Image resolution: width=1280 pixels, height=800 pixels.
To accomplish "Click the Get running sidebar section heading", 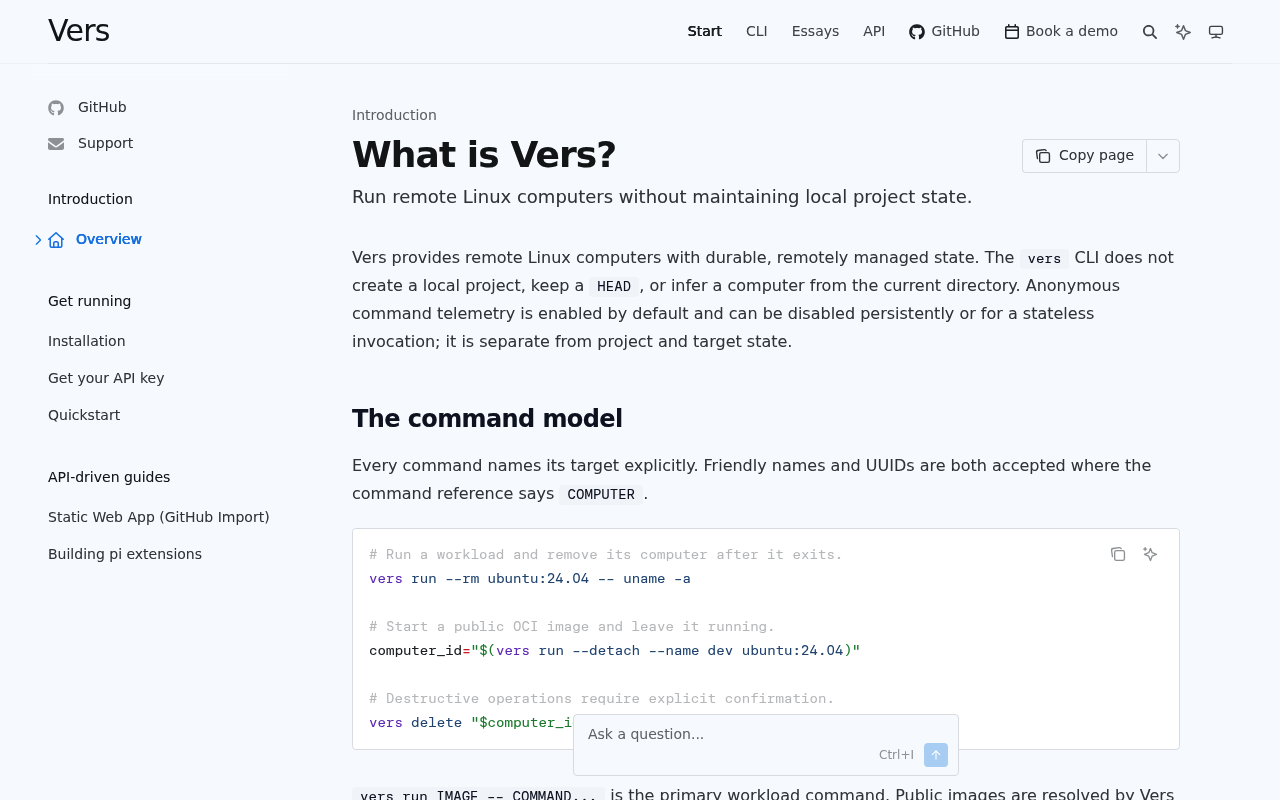I will click(x=90, y=301).
